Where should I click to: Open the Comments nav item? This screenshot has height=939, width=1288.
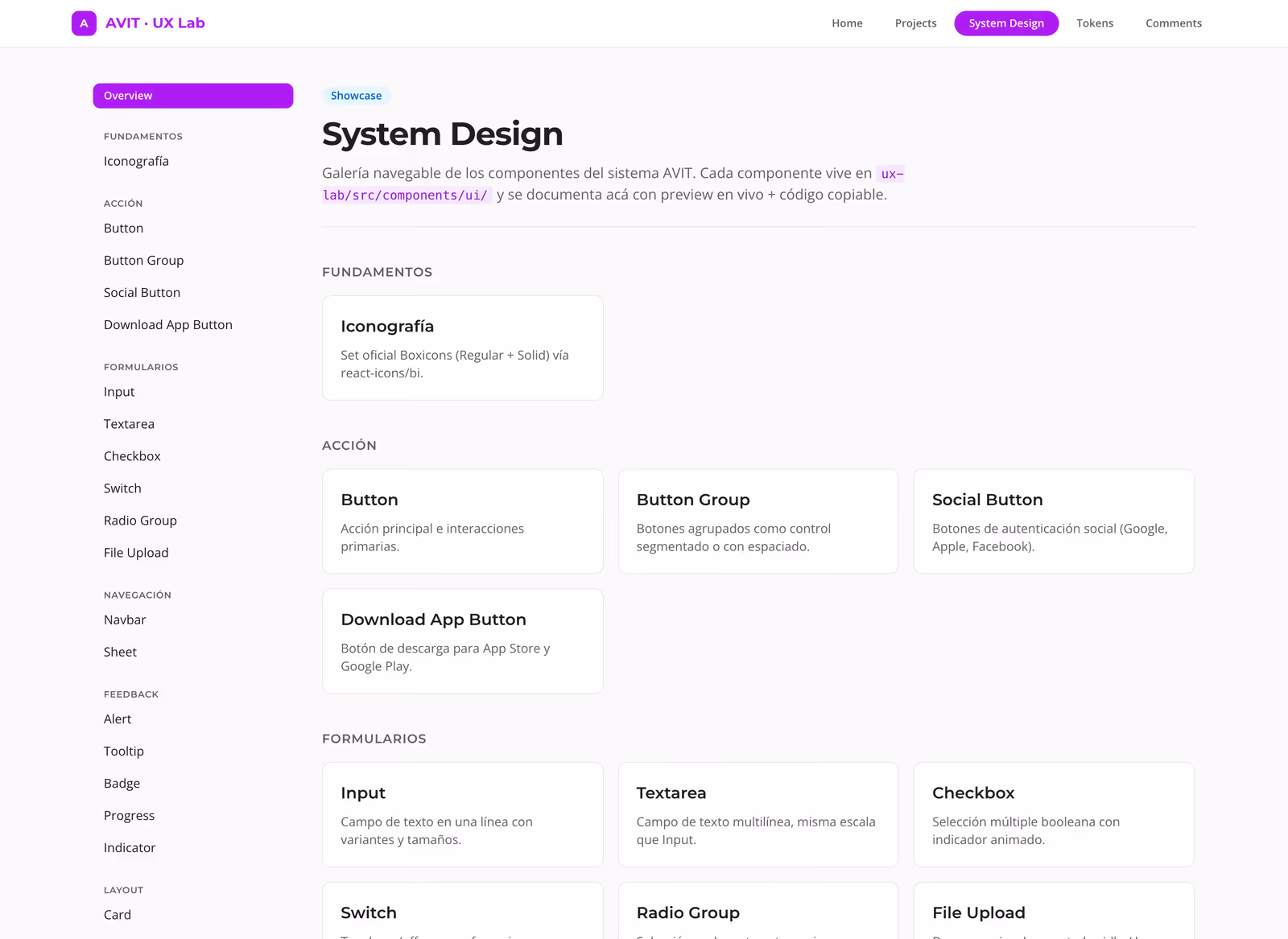pyautogui.click(x=1174, y=23)
